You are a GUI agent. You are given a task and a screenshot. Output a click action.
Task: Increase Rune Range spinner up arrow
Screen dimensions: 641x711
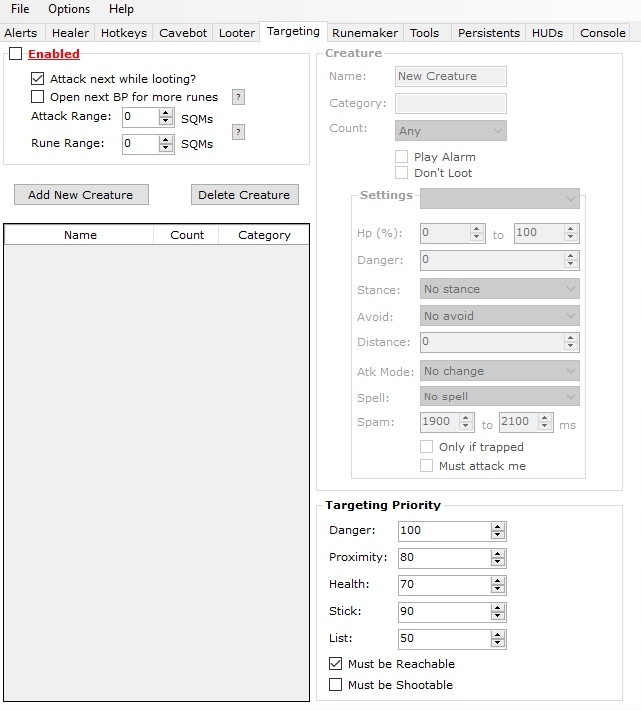(166, 140)
